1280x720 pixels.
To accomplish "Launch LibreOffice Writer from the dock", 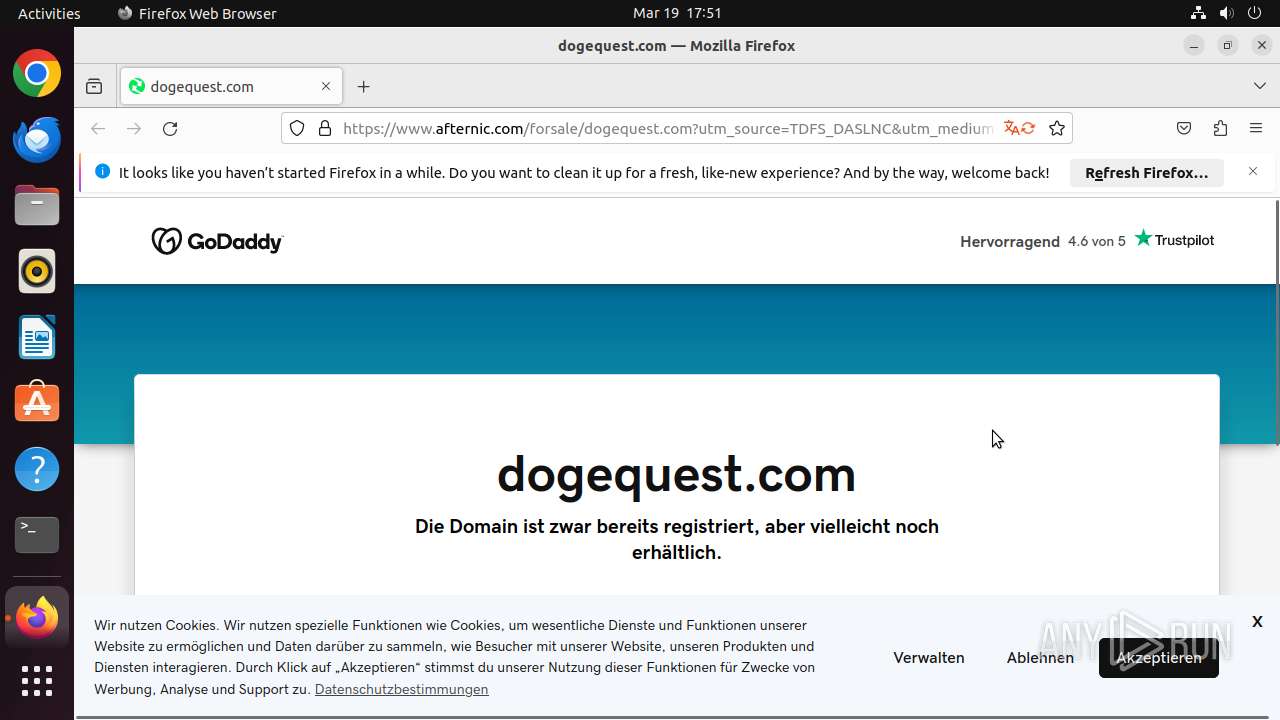I will coord(37,337).
